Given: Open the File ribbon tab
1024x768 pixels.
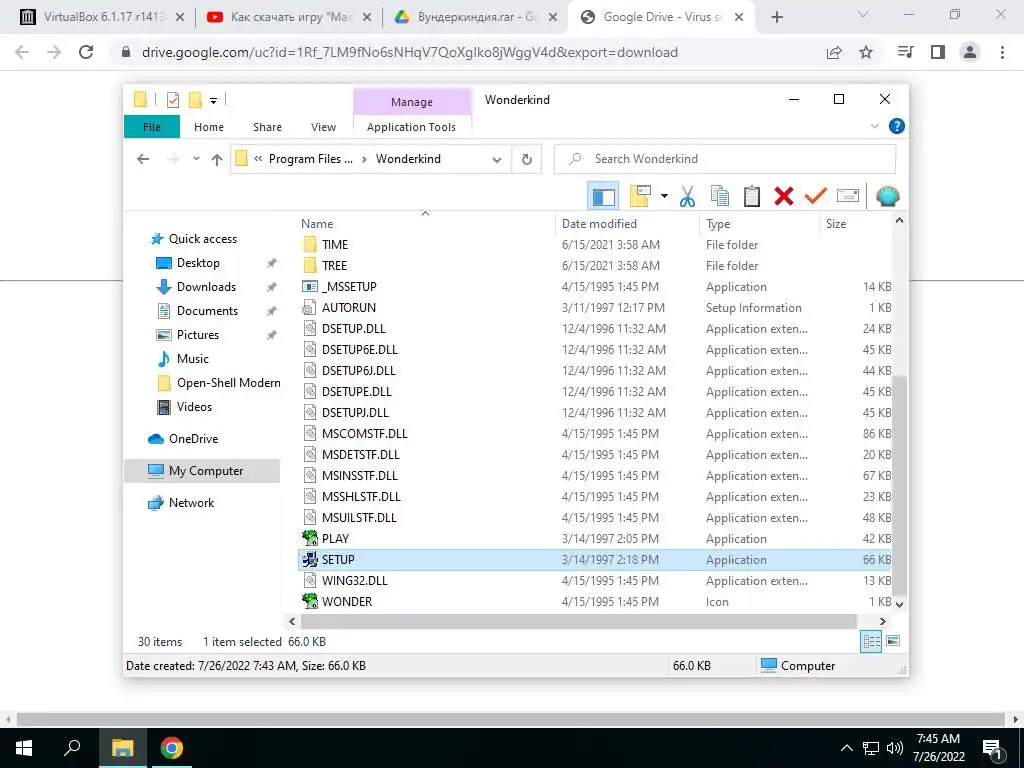Looking at the screenshot, I should click(152, 127).
